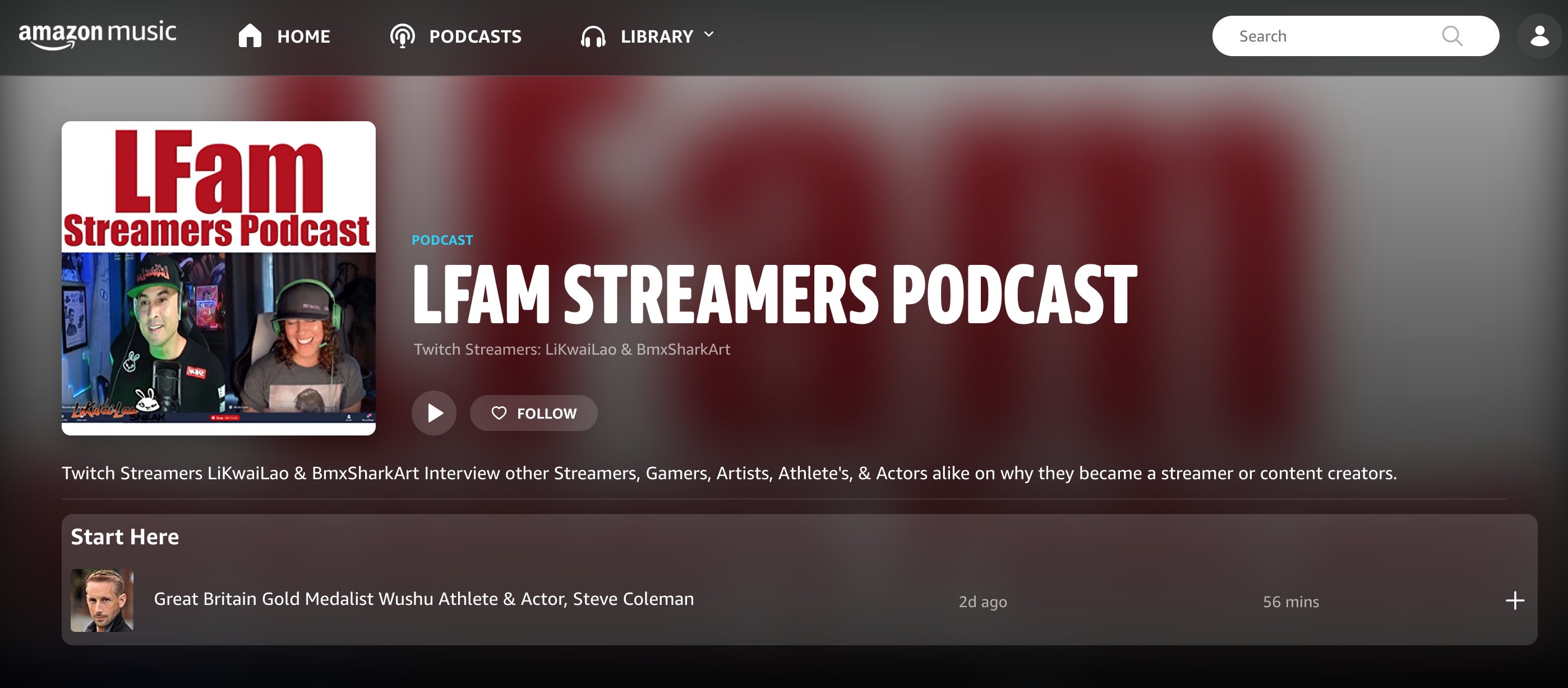Add Steve Coleman episode with plus icon
Image resolution: width=1568 pixels, height=688 pixels.
[x=1515, y=600]
